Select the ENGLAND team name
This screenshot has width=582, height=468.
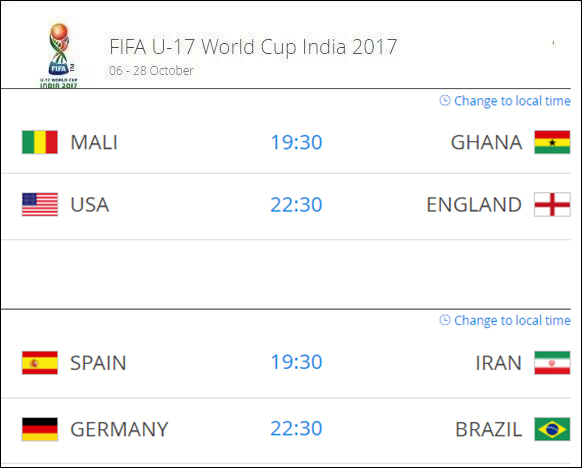[474, 205]
